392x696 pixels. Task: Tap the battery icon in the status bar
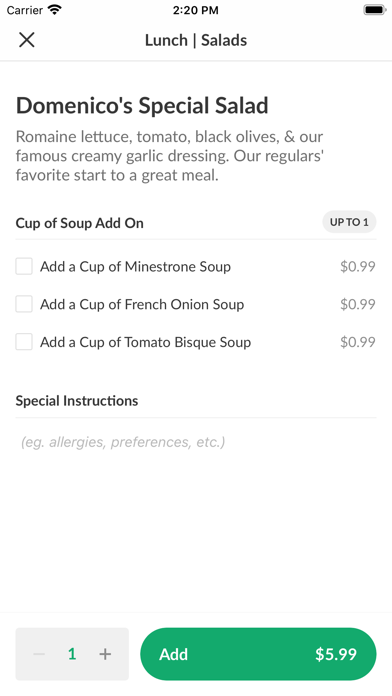[x=375, y=10]
